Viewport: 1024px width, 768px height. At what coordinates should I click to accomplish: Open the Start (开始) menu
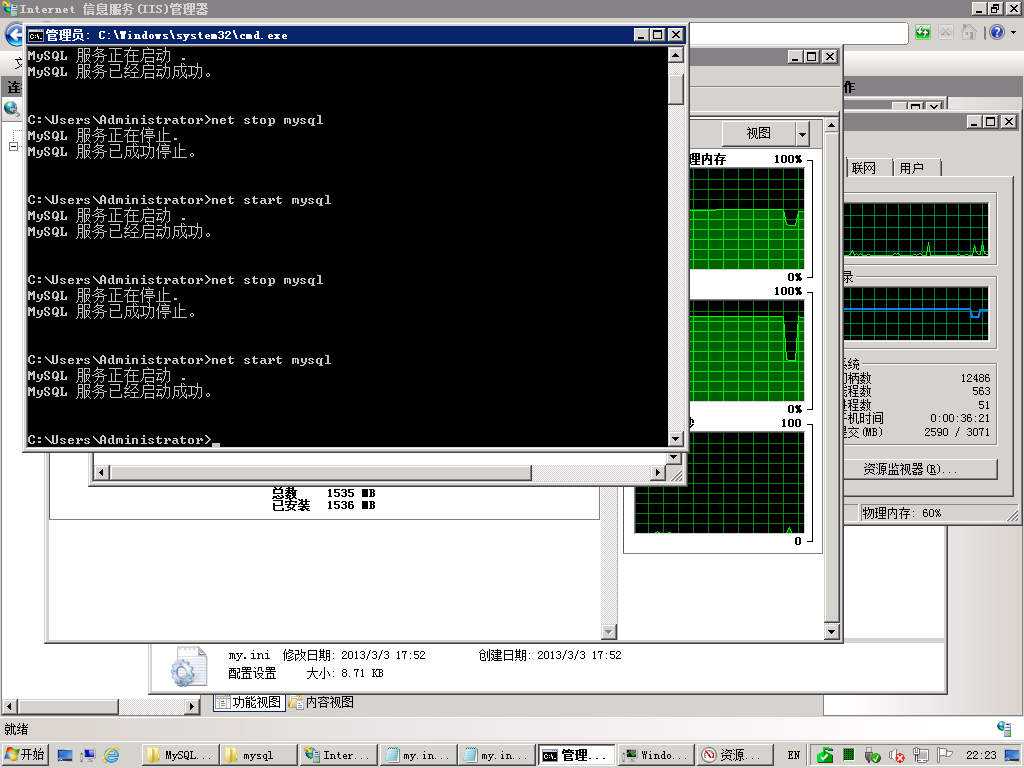coord(25,755)
